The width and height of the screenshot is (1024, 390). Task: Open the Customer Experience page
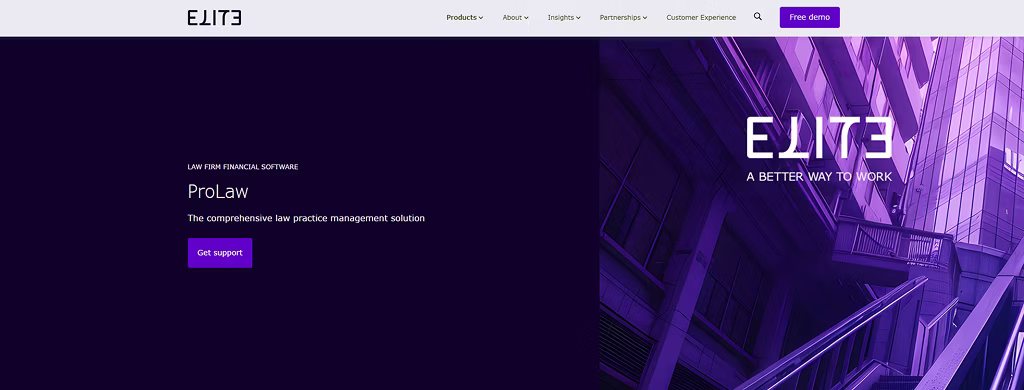coord(701,18)
